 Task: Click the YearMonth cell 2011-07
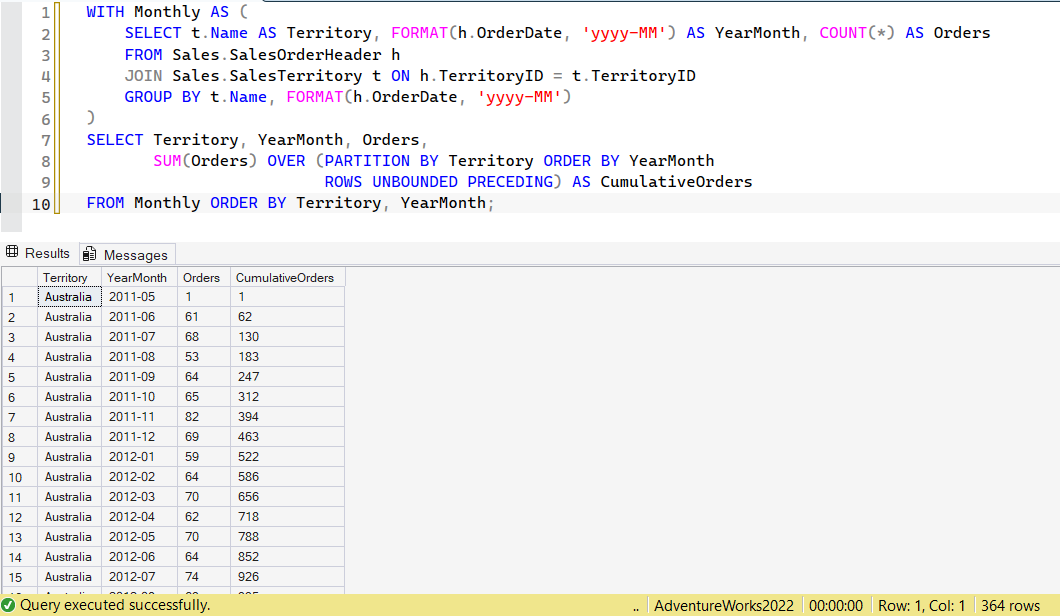[139, 337]
